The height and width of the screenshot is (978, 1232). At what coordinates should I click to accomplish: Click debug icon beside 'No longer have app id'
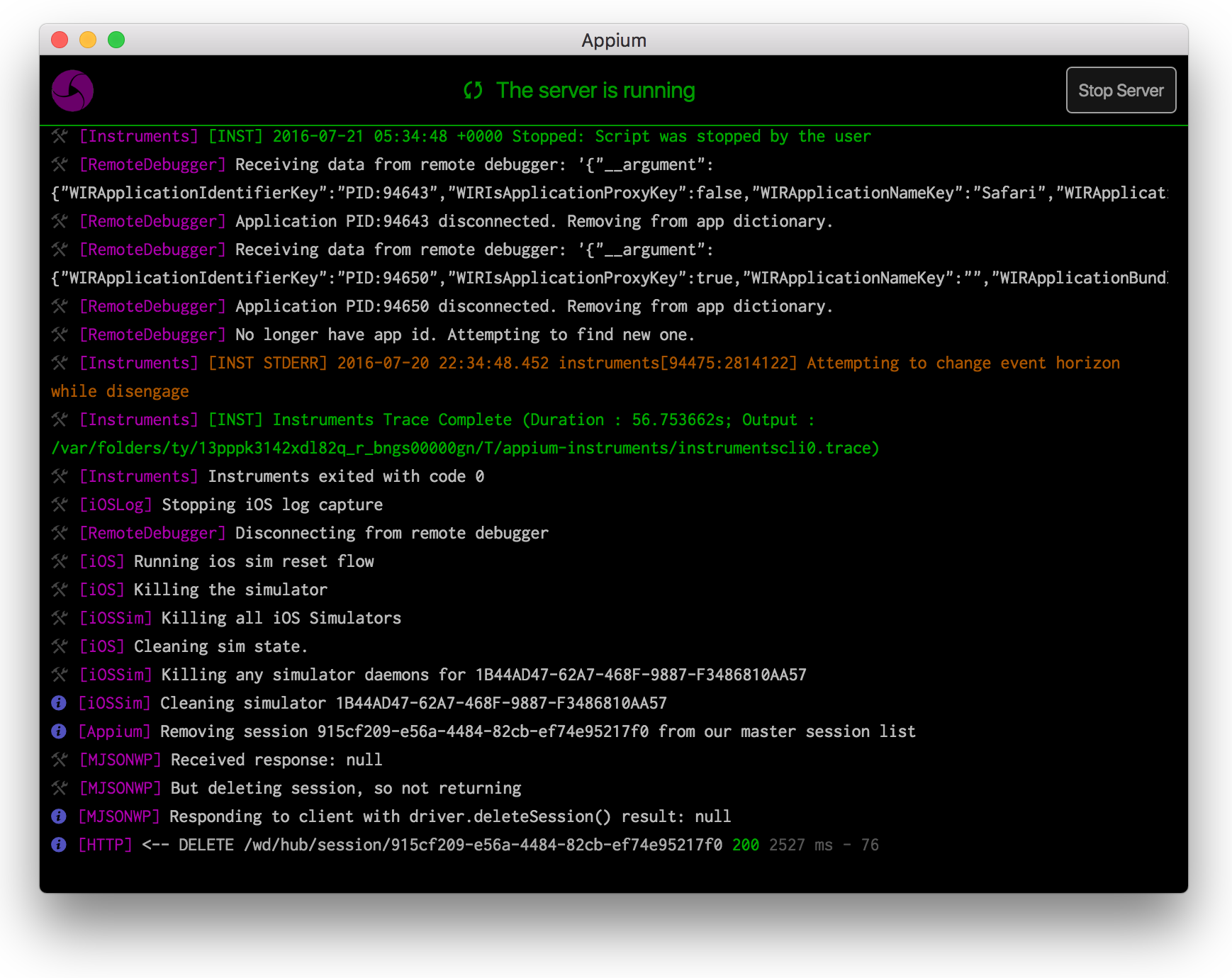[x=60, y=335]
